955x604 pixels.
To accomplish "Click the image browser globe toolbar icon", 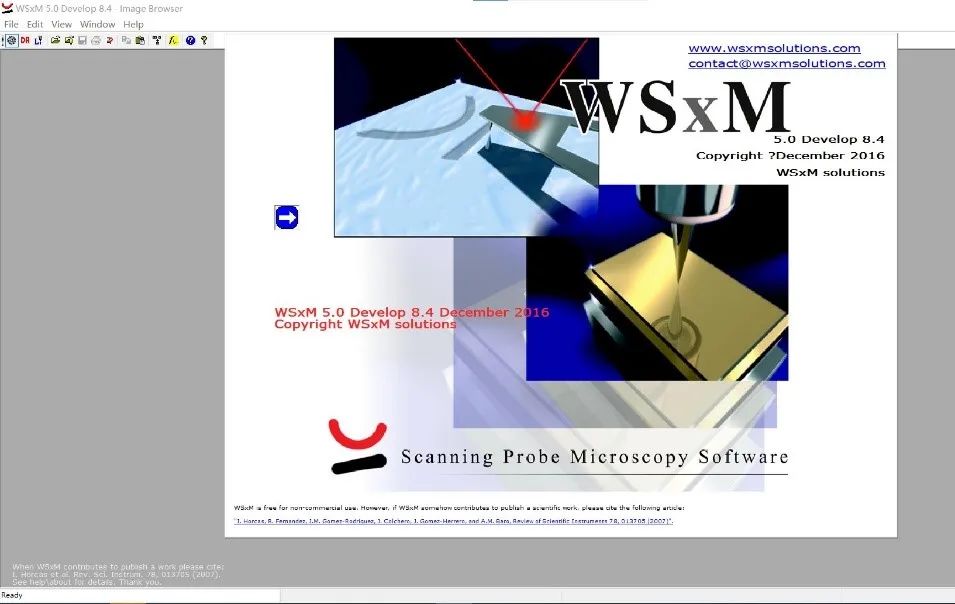I will [x=12, y=40].
